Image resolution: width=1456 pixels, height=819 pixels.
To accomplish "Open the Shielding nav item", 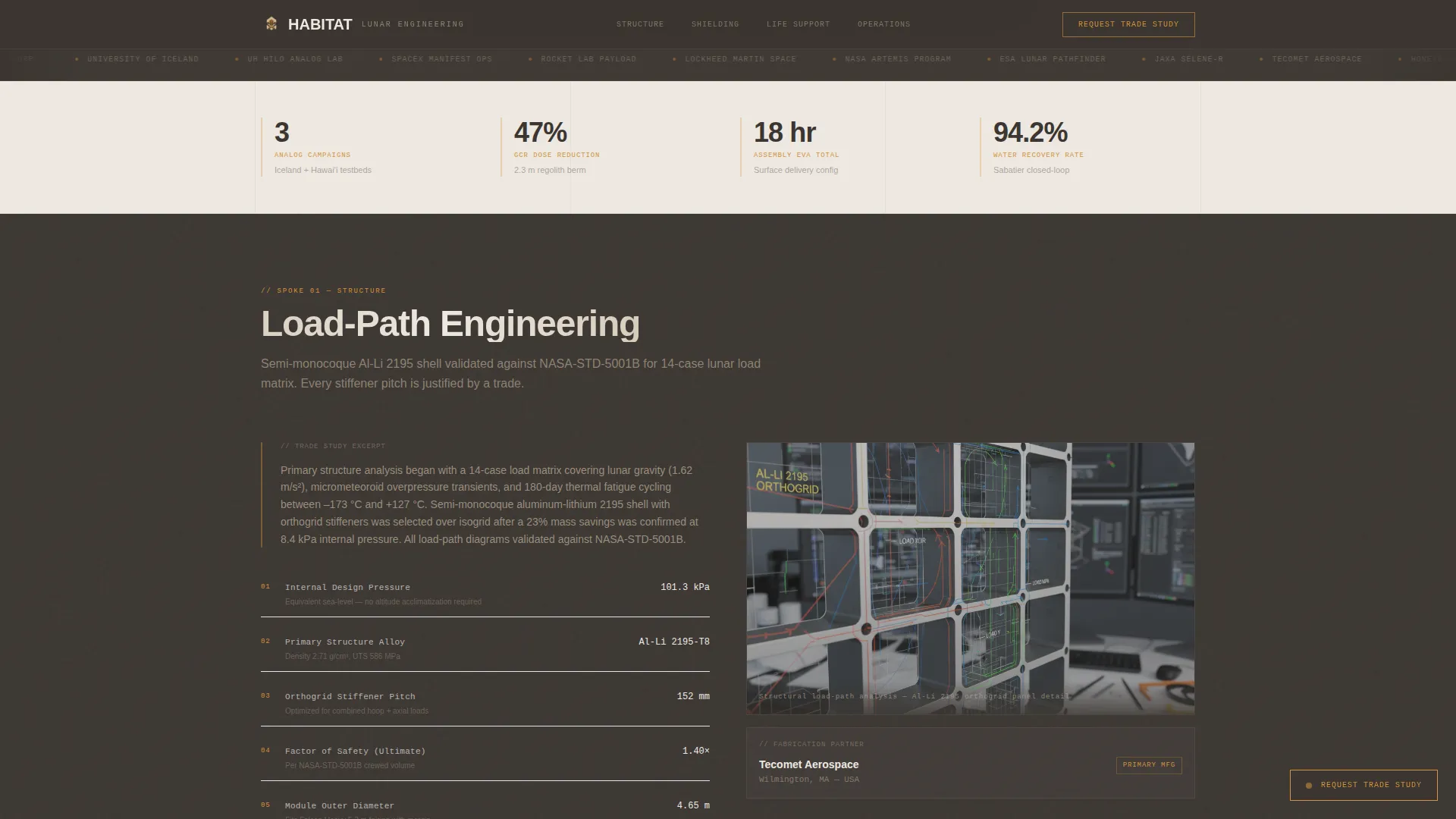I will [715, 24].
